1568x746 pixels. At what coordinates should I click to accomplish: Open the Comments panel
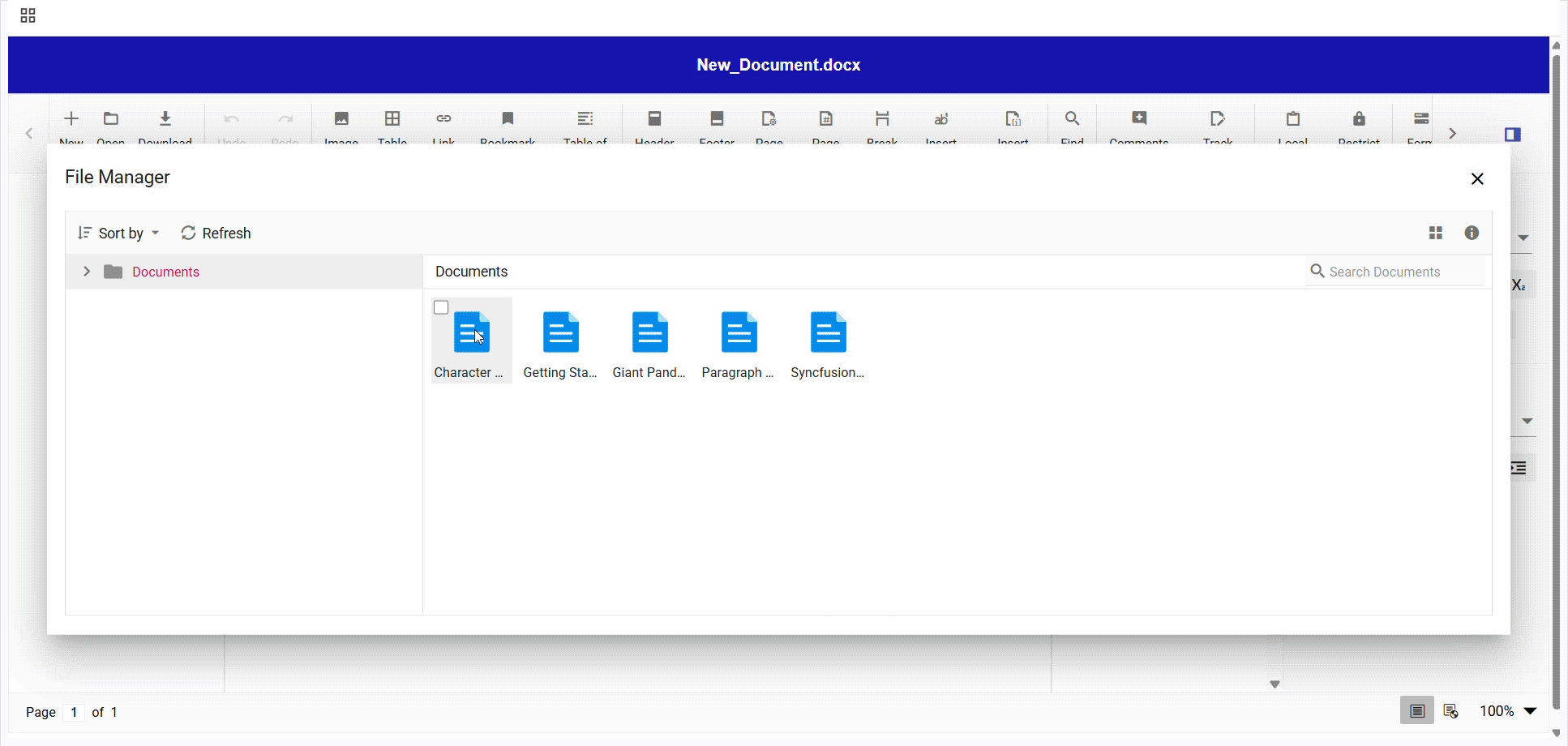point(1139,126)
